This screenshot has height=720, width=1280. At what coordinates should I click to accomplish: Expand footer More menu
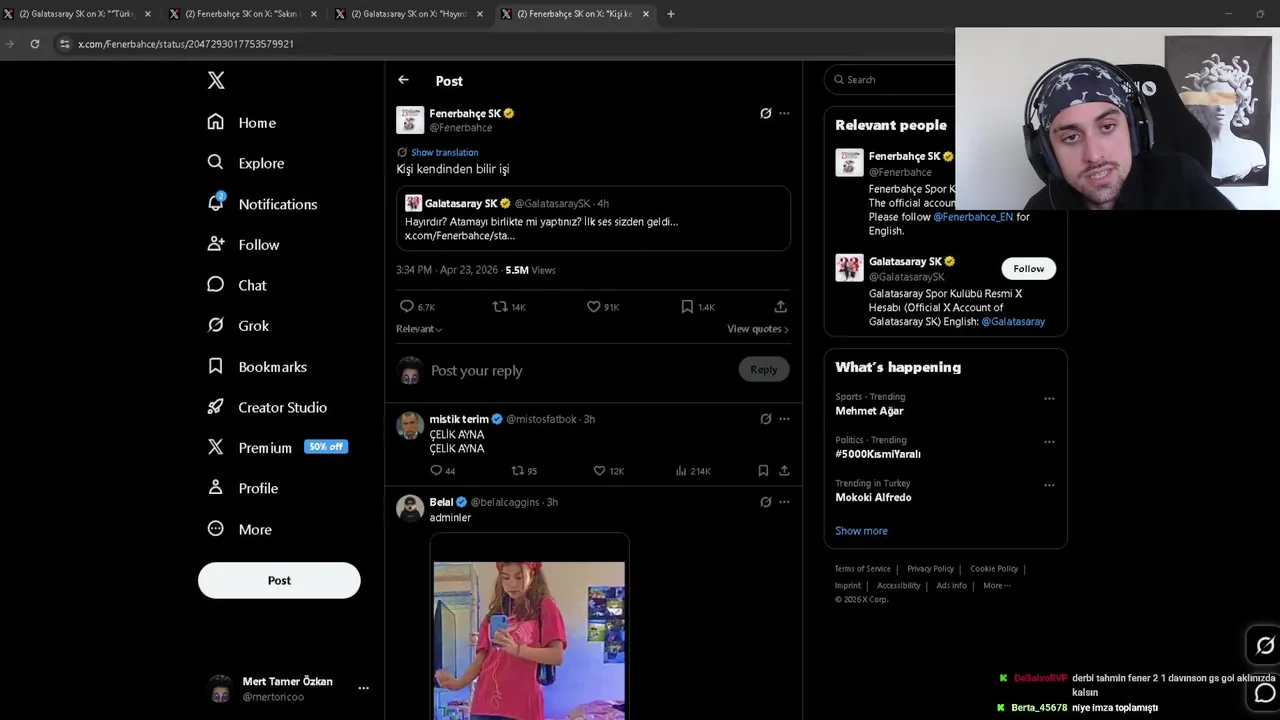[x=996, y=586]
